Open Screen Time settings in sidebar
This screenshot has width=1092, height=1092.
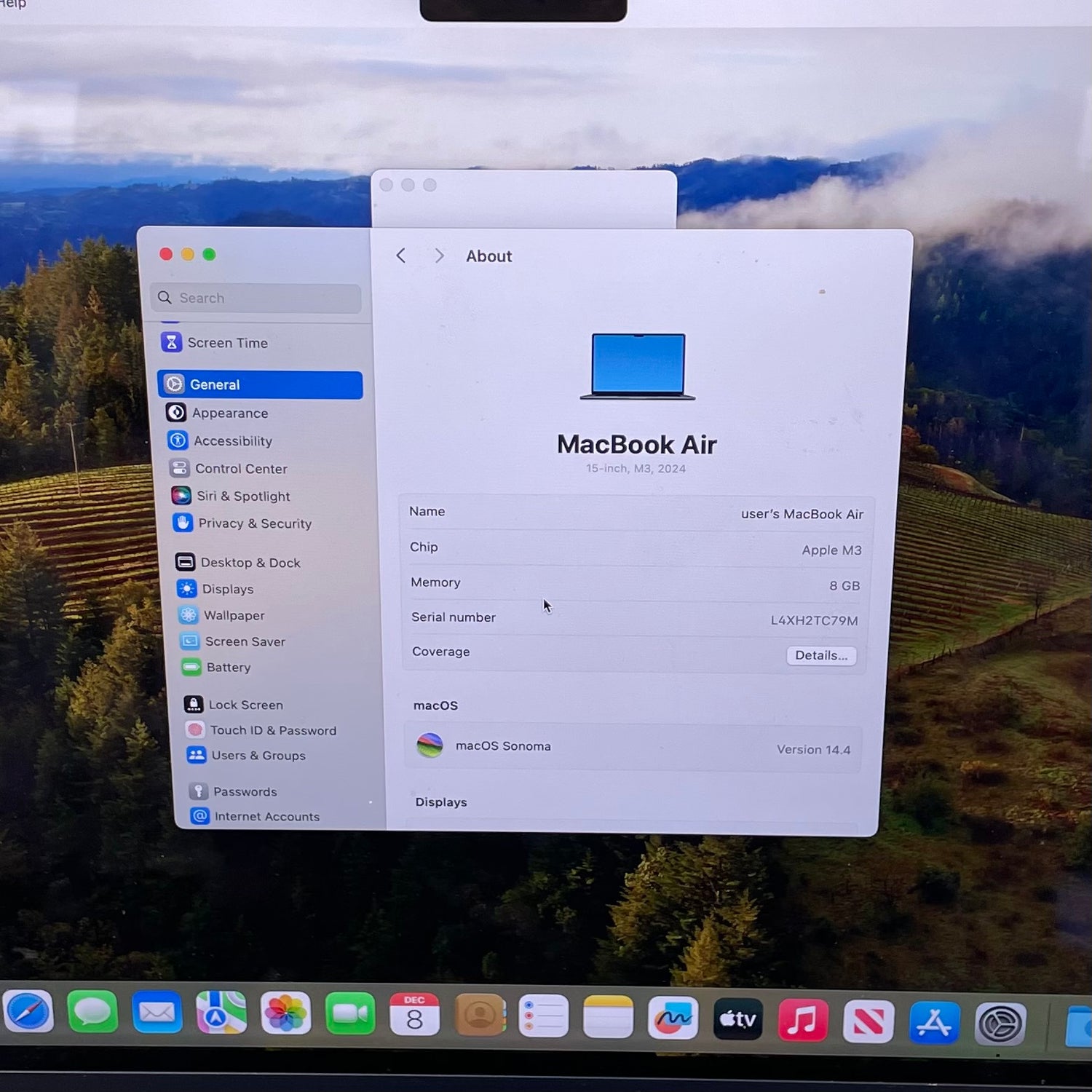coord(226,343)
